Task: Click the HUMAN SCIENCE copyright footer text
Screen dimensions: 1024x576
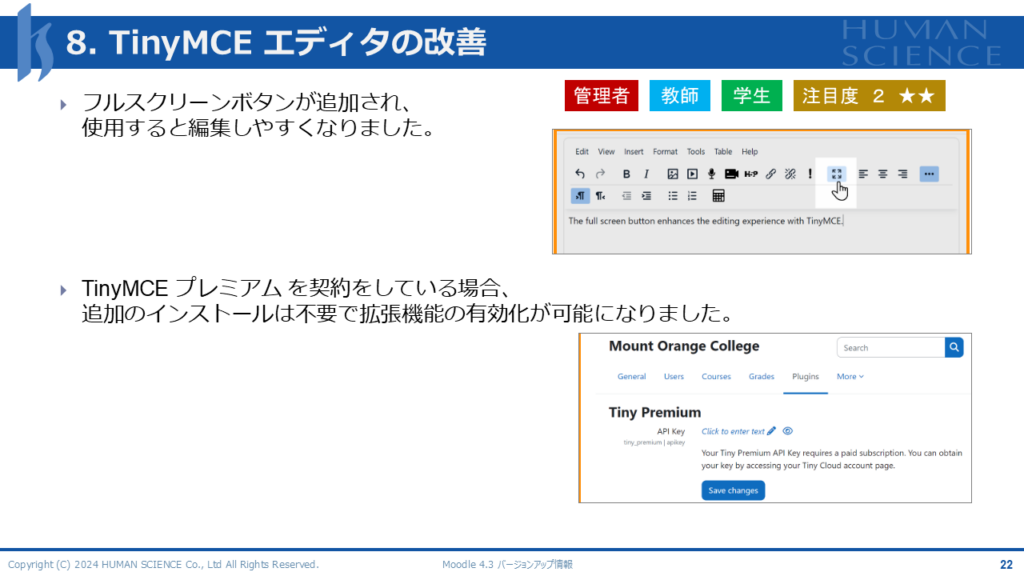Action: tap(163, 564)
